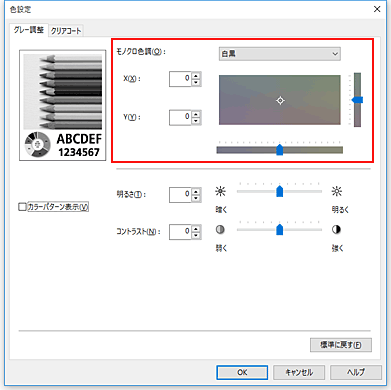Click the horizontal X tone slider handle

click(280, 150)
